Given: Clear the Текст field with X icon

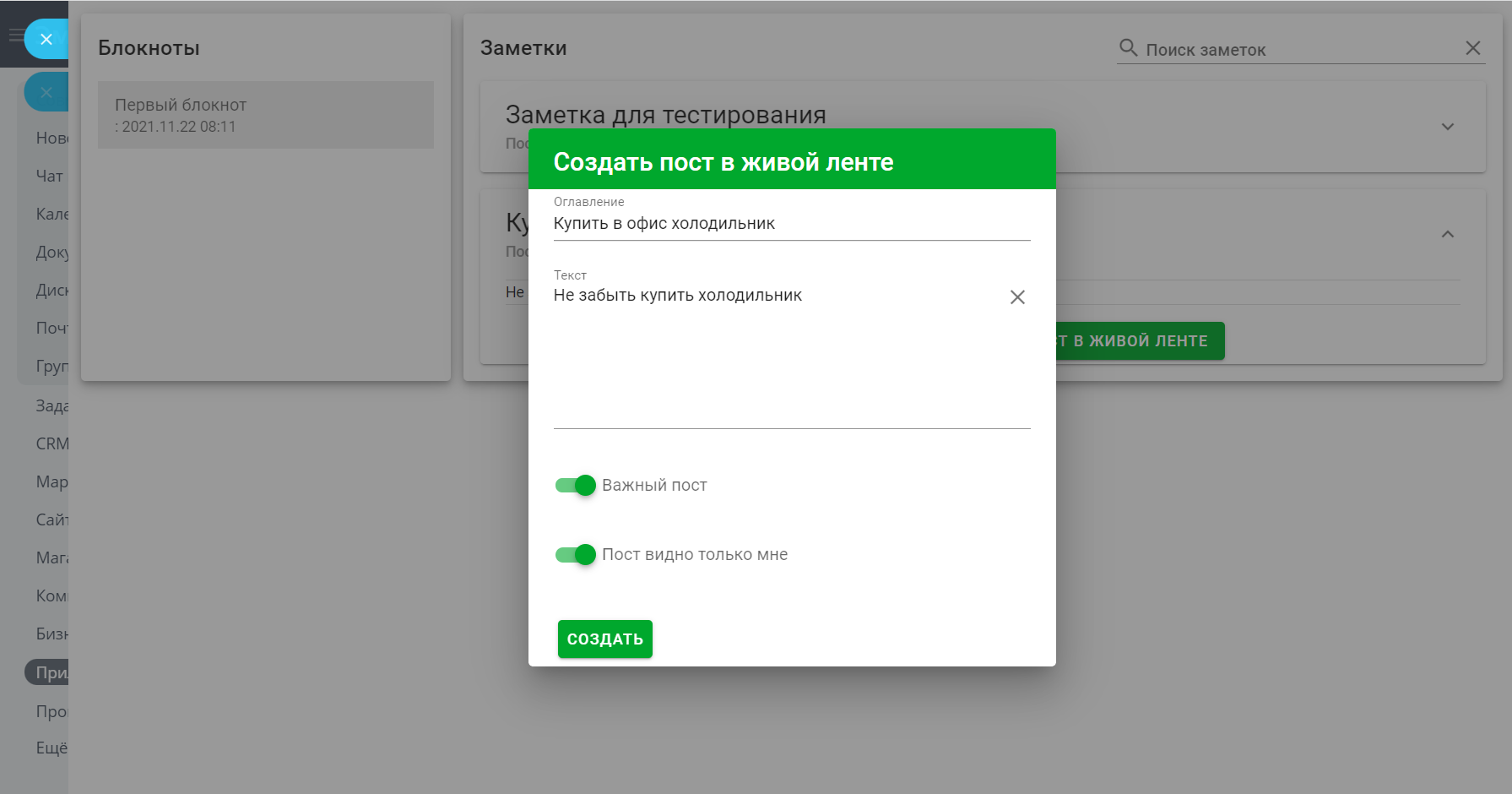Looking at the screenshot, I should click(1017, 297).
